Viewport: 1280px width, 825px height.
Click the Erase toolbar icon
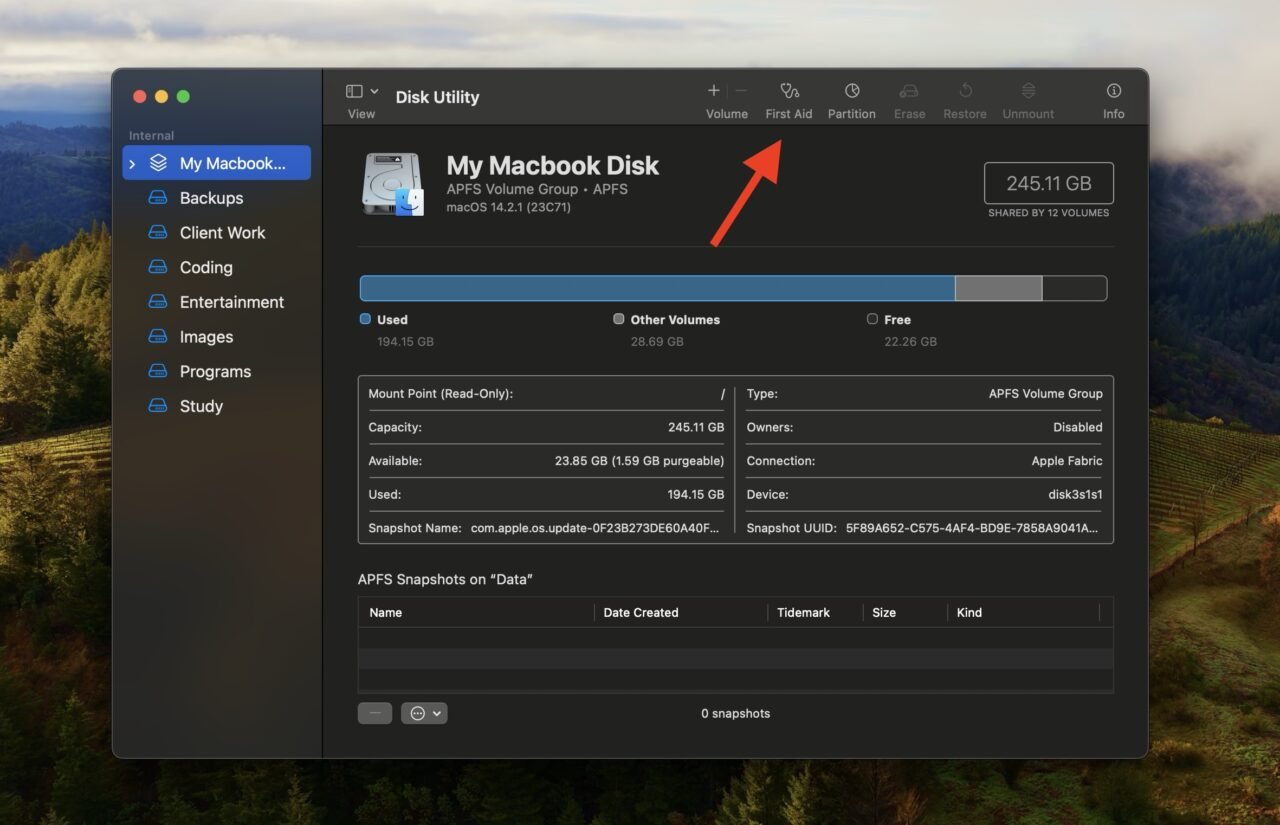908,92
